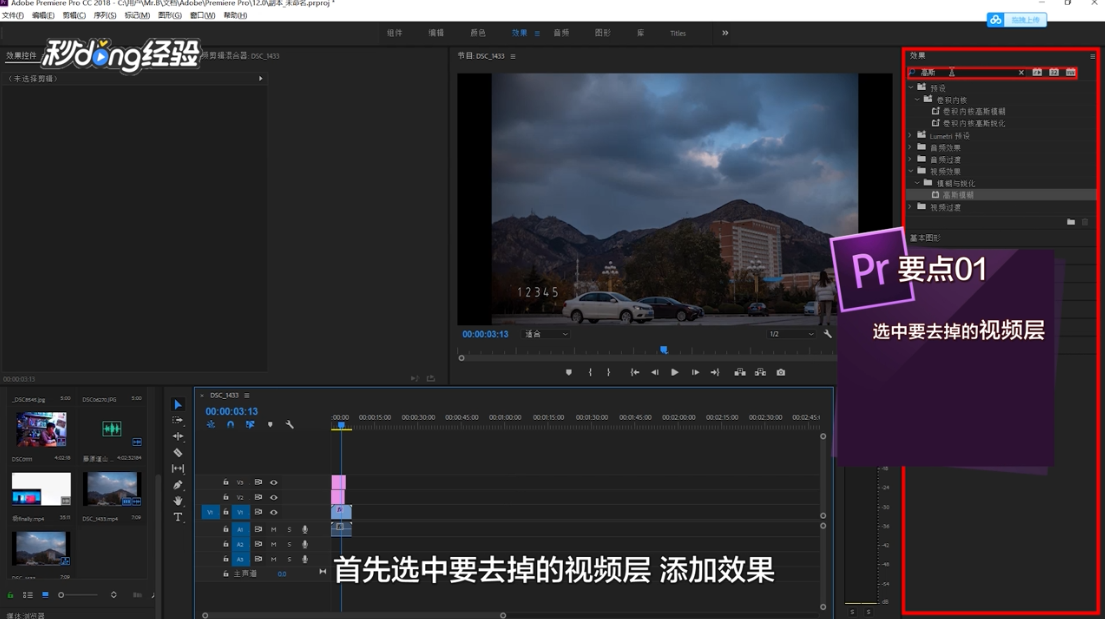Add a marker in the timeline
The height and width of the screenshot is (619, 1105).
[270, 424]
